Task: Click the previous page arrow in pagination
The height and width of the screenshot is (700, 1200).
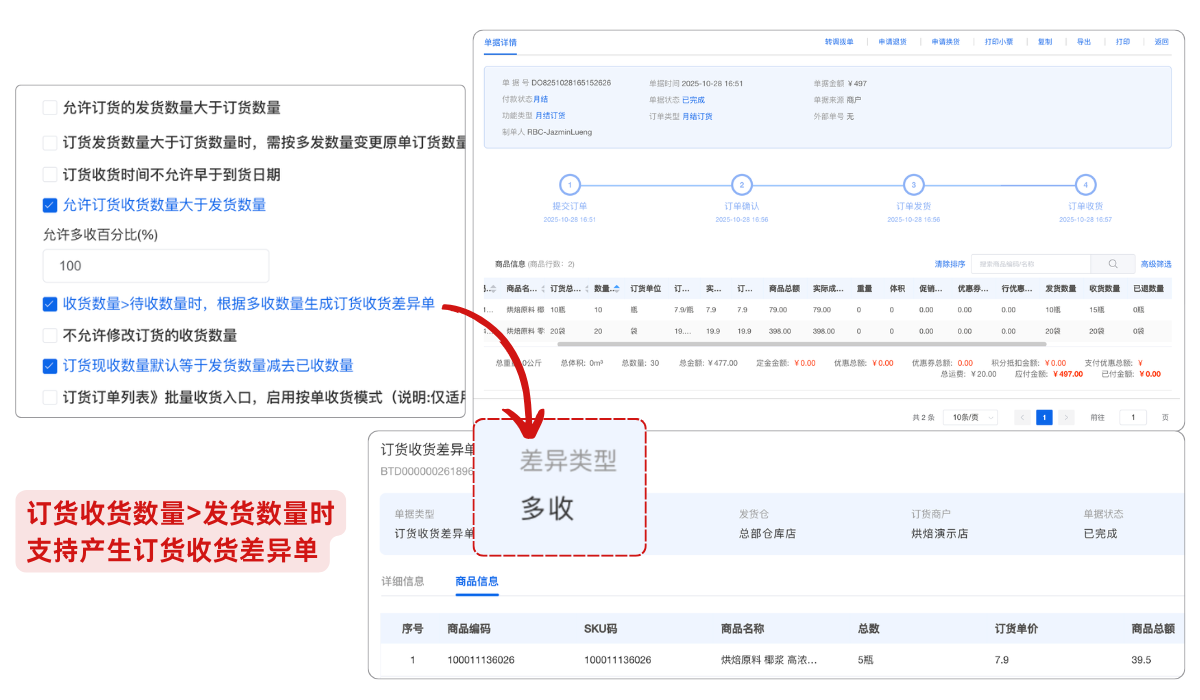Action: (1022, 417)
